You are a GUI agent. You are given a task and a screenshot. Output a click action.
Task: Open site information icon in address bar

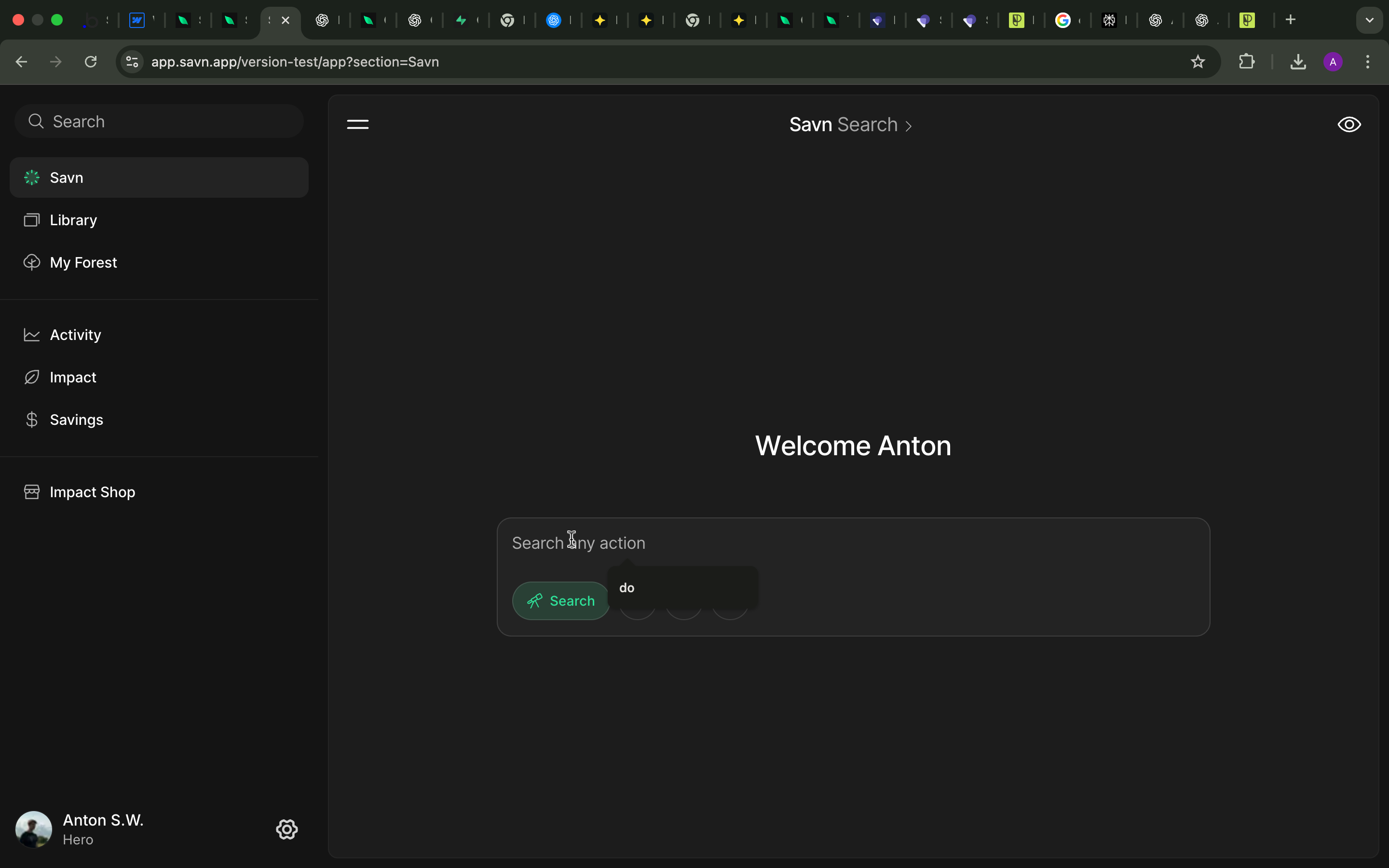132,61
